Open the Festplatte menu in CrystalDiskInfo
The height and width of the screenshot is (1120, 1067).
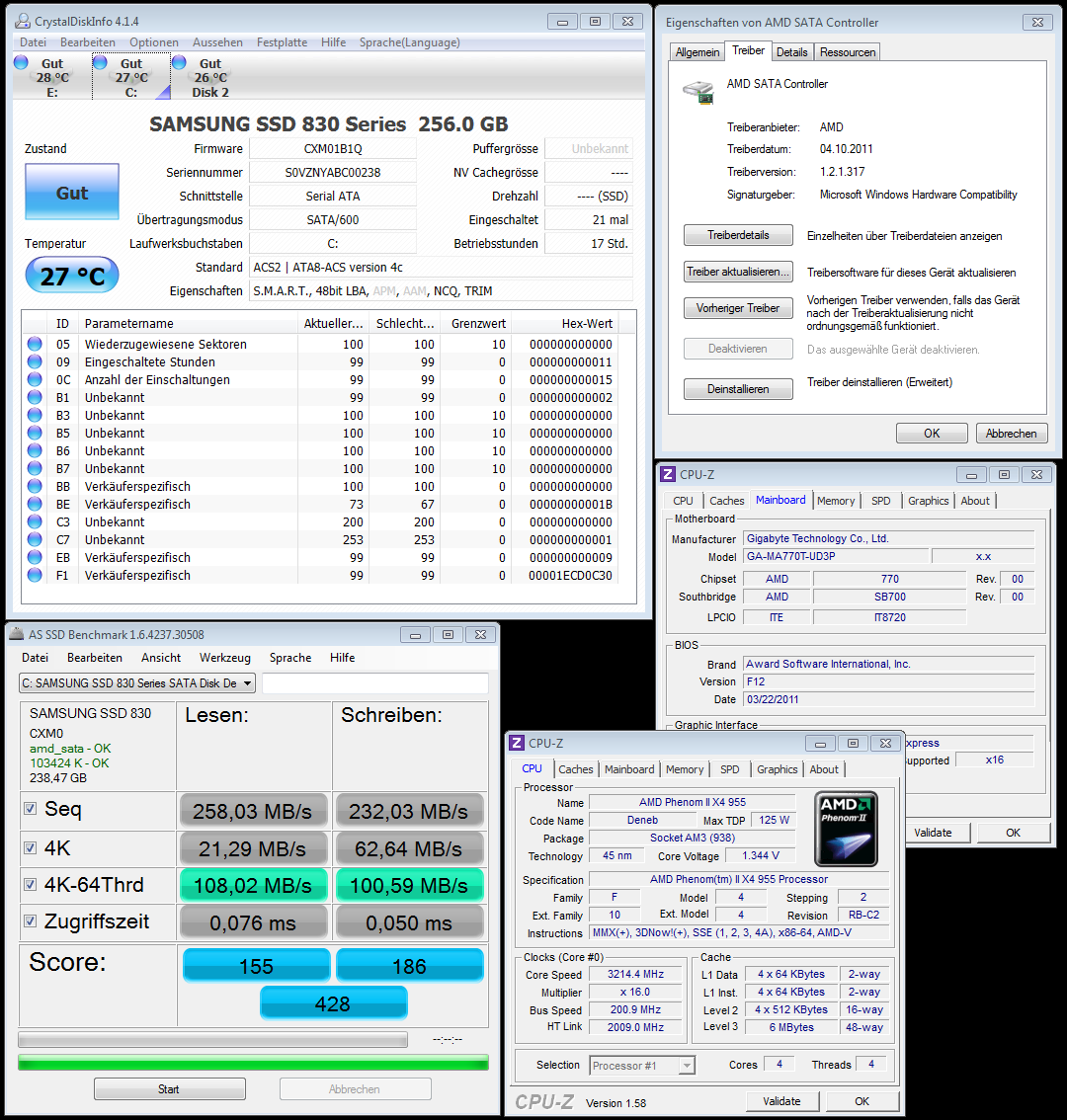coord(282,42)
